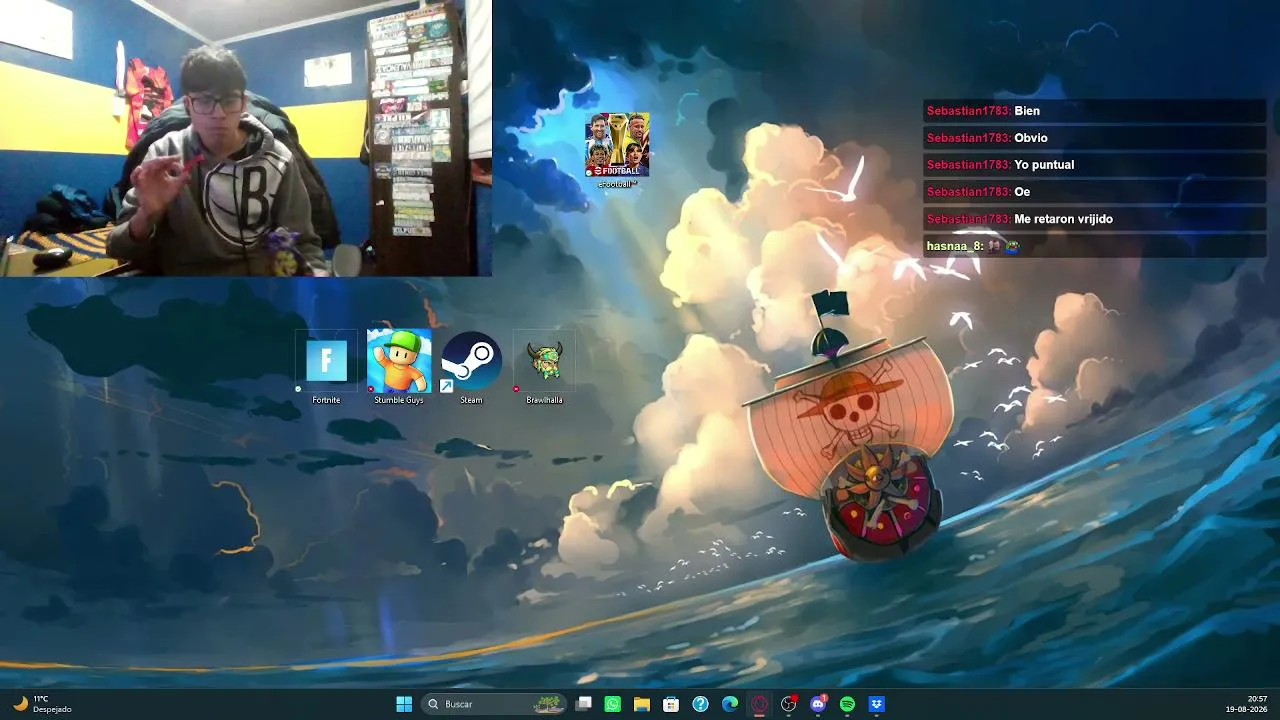Open the Steam desktop shortcut
This screenshot has width=1280, height=720.
click(x=471, y=368)
